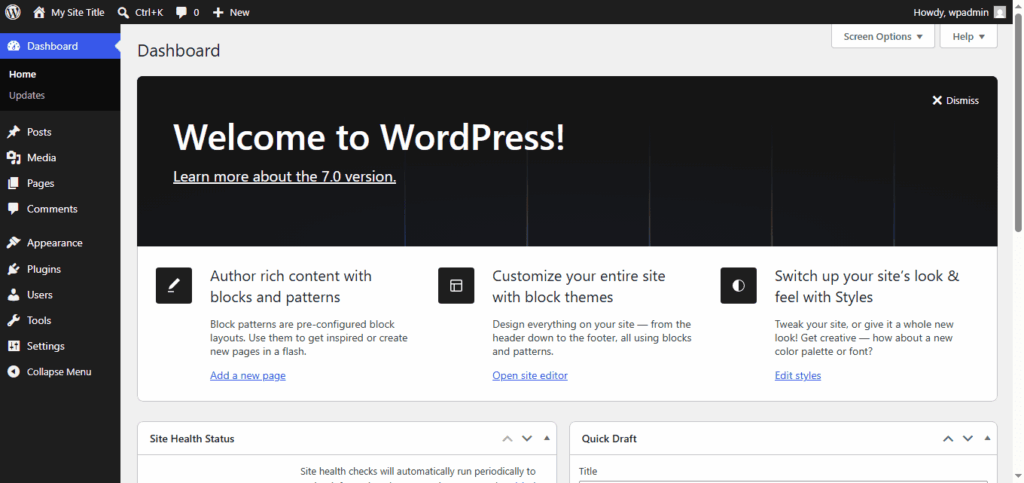
Task: Click Open site editor link
Action: [x=530, y=375]
